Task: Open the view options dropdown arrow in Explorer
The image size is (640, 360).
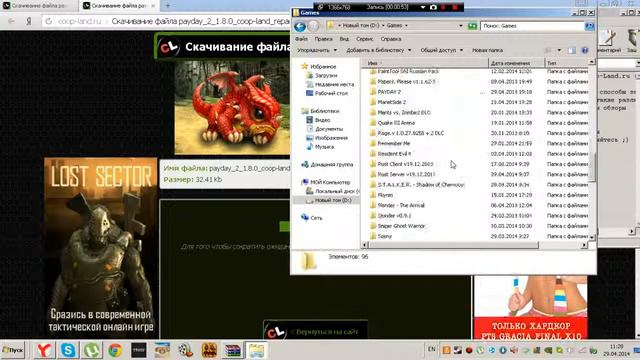Action: coord(559,50)
